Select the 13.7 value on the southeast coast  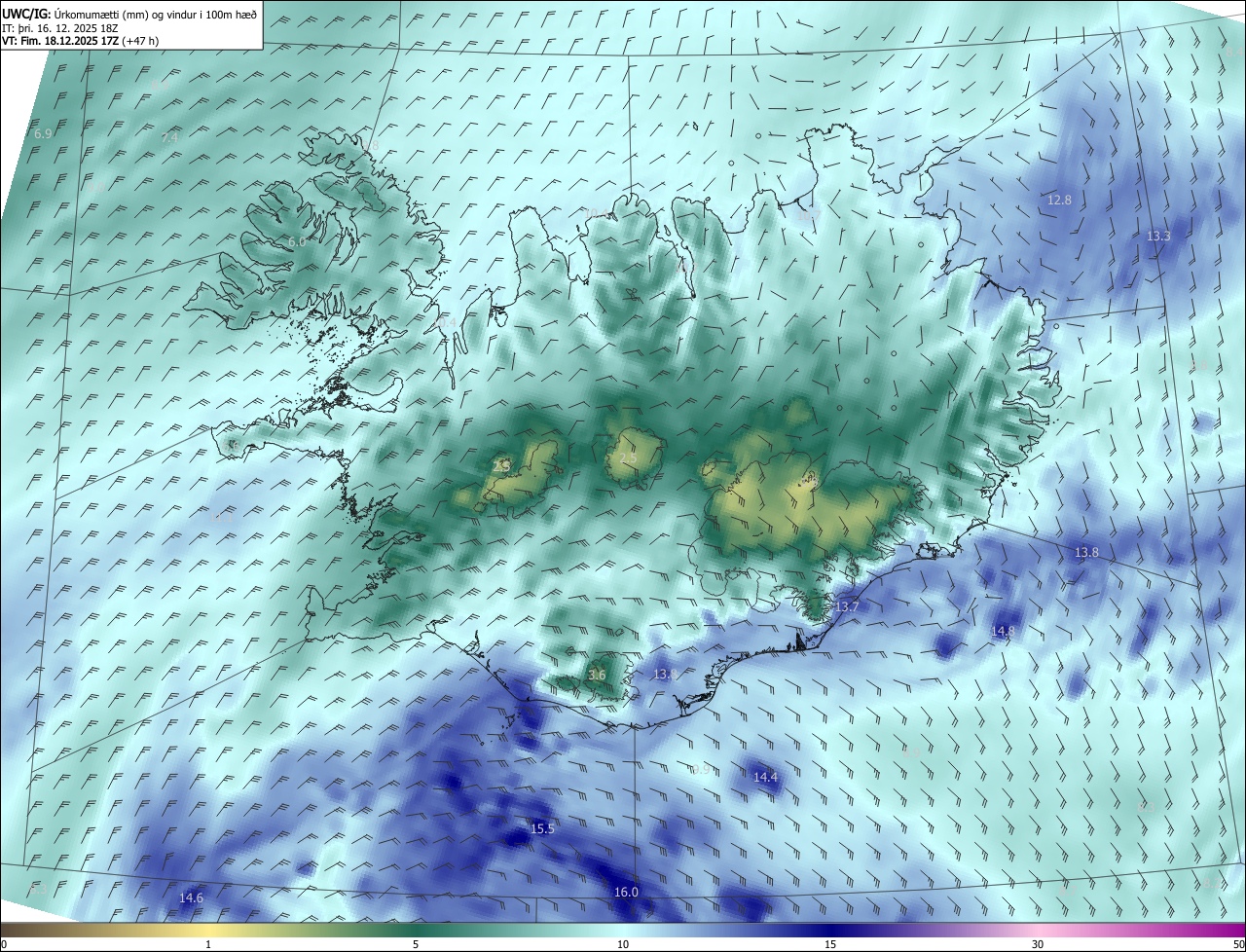coord(848,606)
